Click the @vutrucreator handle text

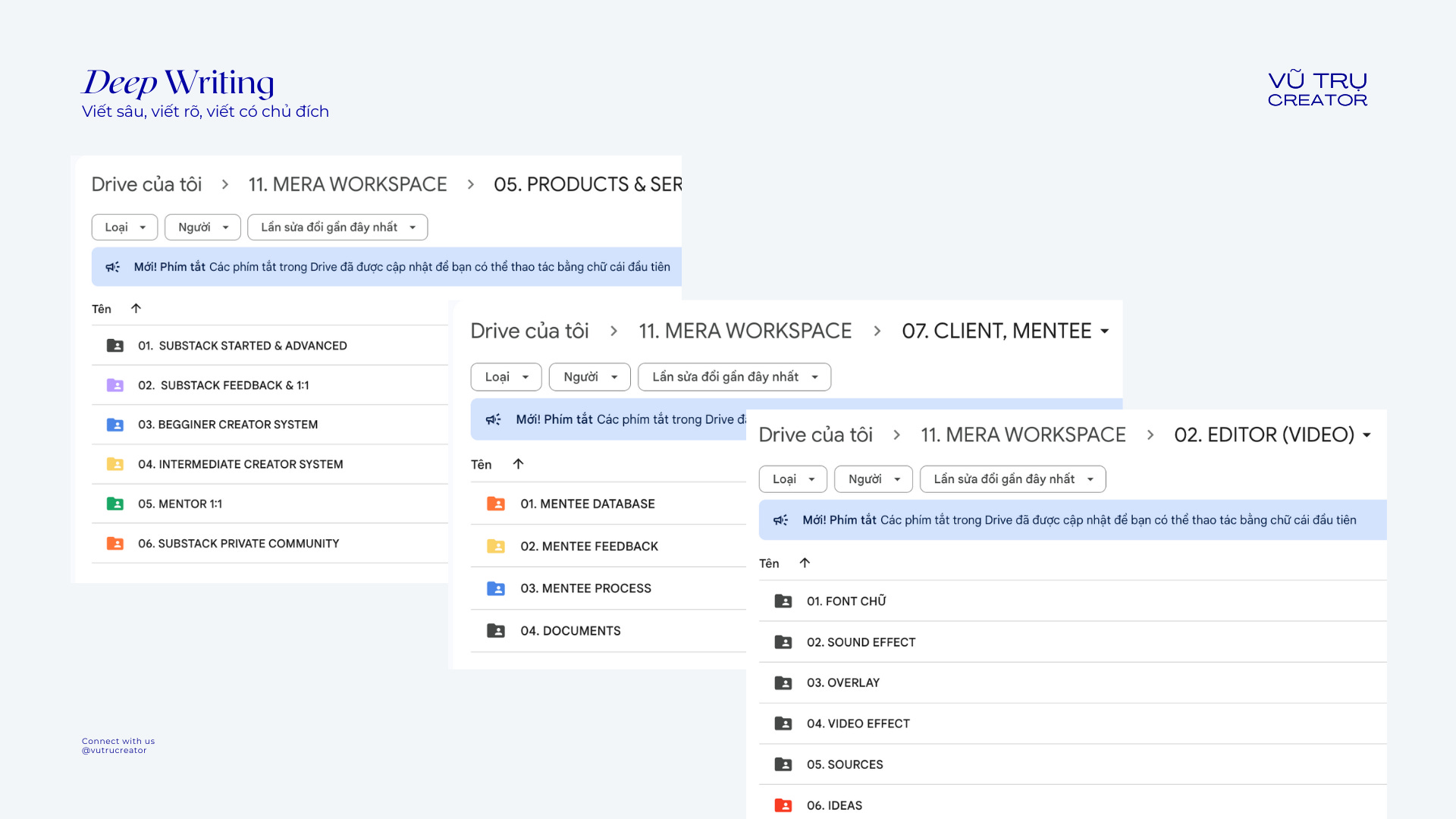(115, 751)
